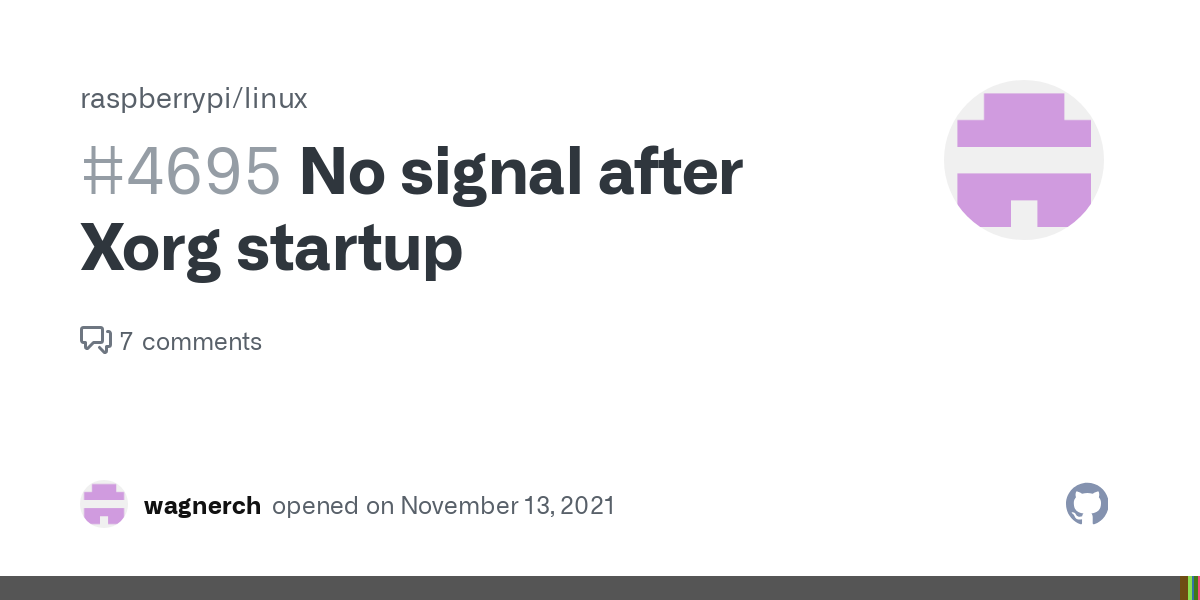The height and width of the screenshot is (600, 1200).
Task: View the "7 comments" label
Action: (190, 341)
